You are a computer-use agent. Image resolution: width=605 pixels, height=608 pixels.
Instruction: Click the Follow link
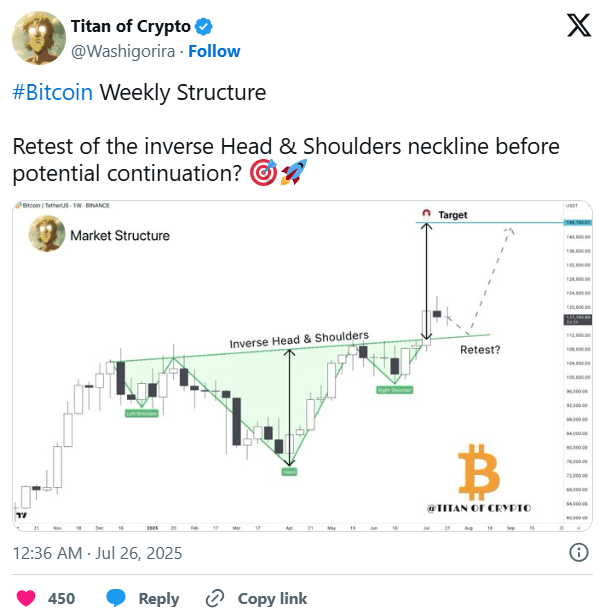[x=215, y=51]
